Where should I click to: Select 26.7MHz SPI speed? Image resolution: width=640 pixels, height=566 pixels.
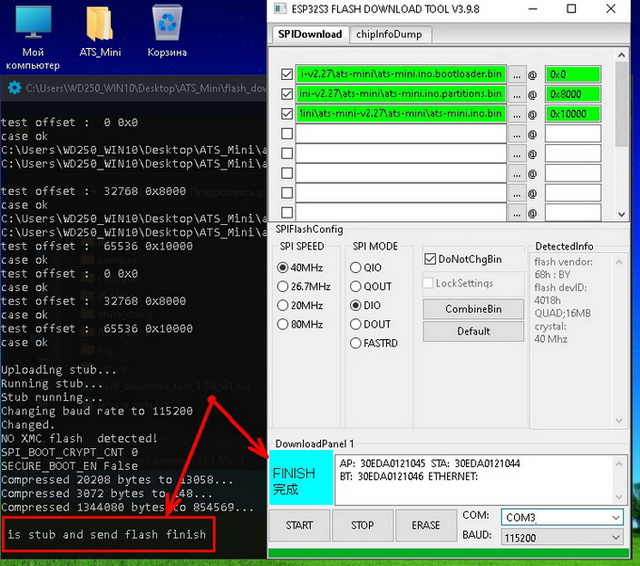click(304, 286)
